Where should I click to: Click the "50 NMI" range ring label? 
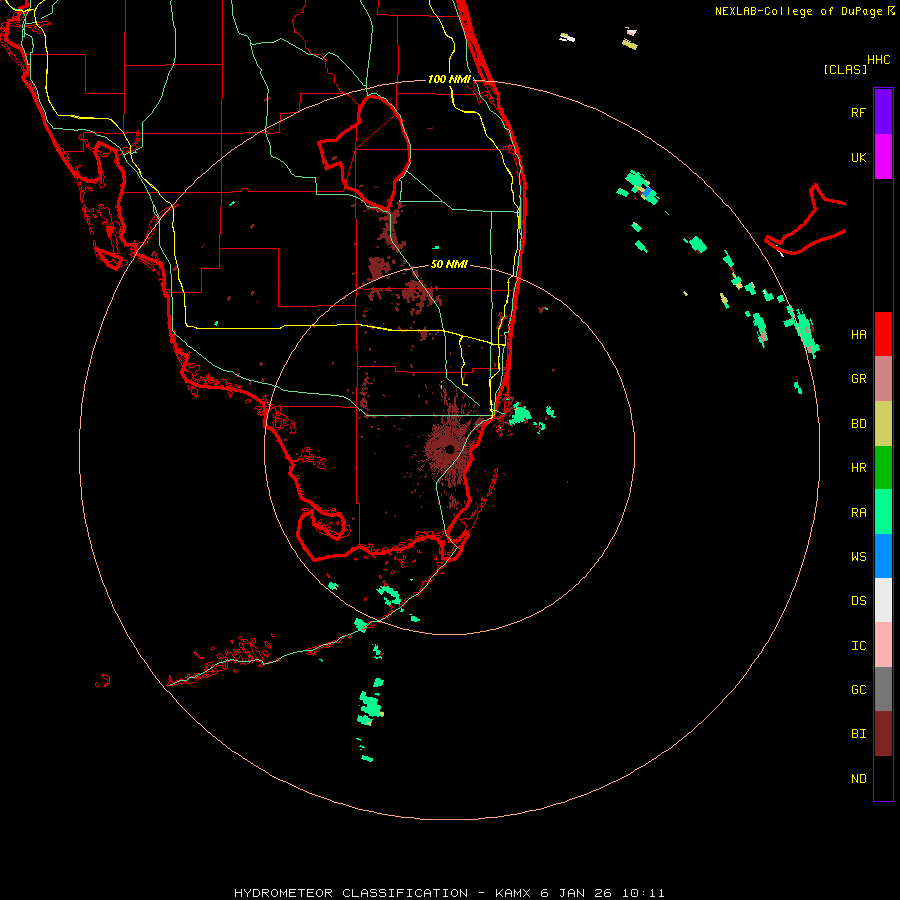[x=449, y=264]
